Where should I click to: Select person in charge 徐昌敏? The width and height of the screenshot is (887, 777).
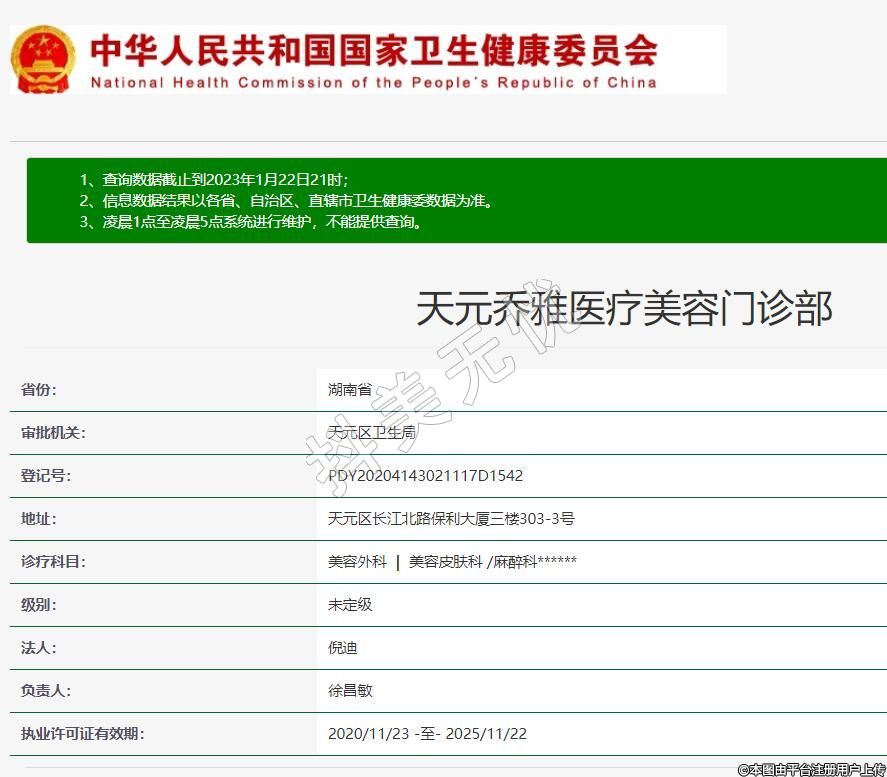(x=350, y=691)
